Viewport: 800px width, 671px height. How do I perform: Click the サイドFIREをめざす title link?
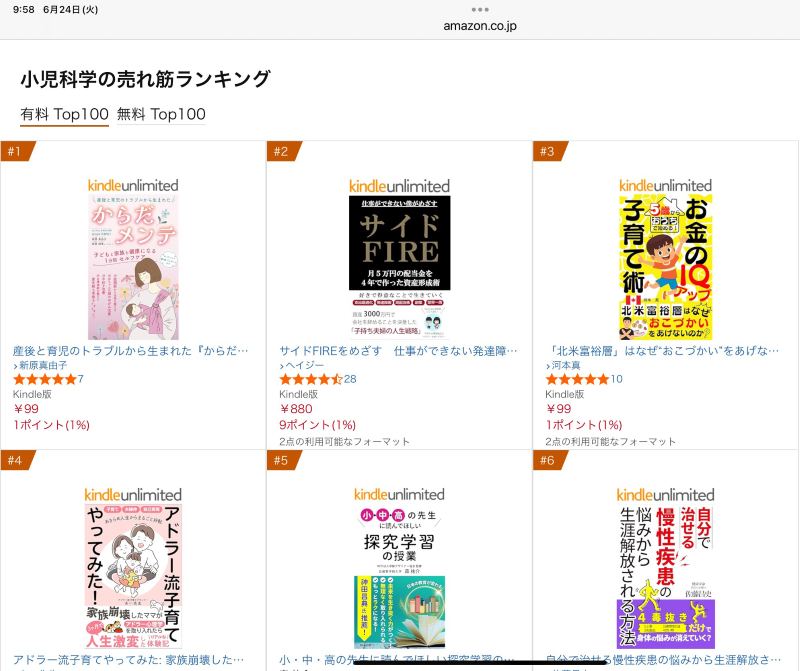[398, 351]
